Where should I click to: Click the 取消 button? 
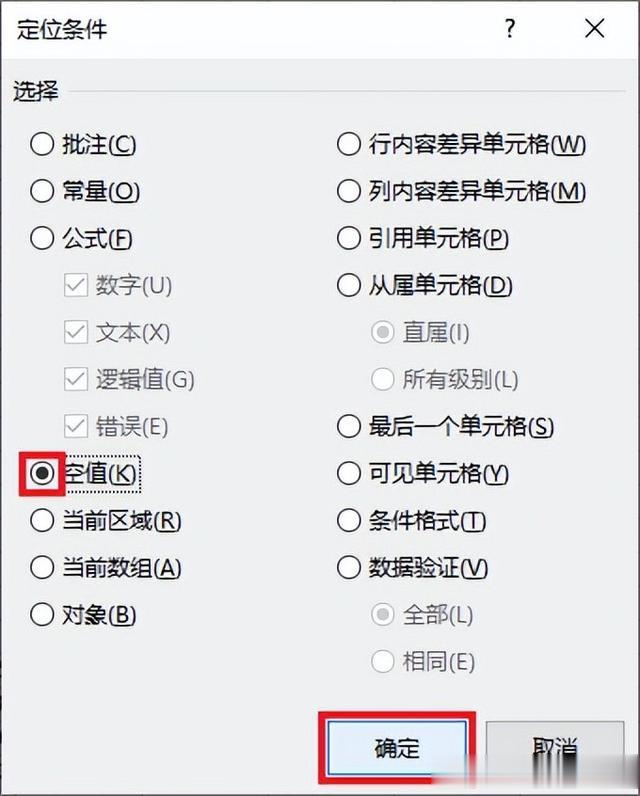point(555,748)
